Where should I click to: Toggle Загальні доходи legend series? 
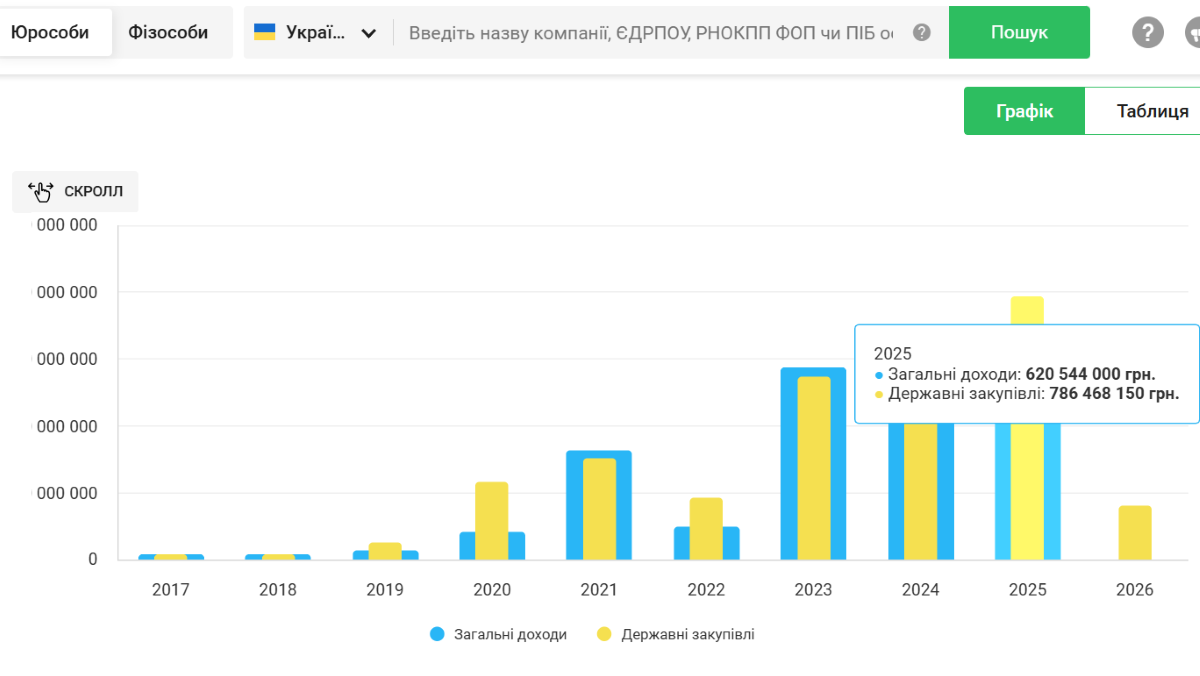click(498, 634)
